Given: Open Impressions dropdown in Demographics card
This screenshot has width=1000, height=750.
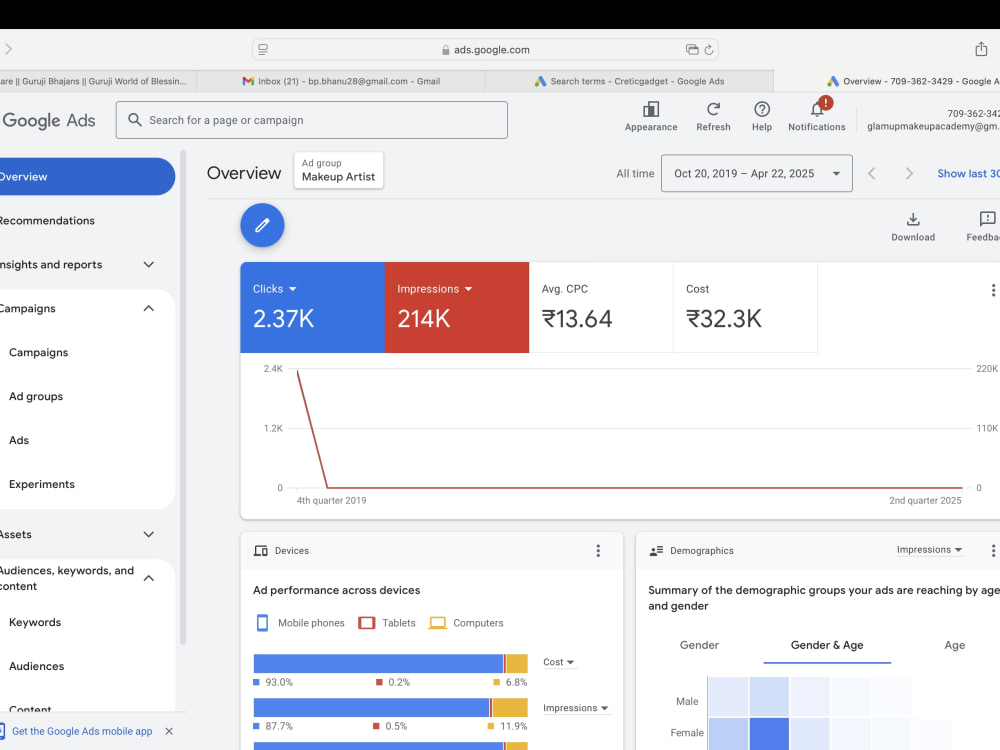Looking at the screenshot, I should click(929, 550).
